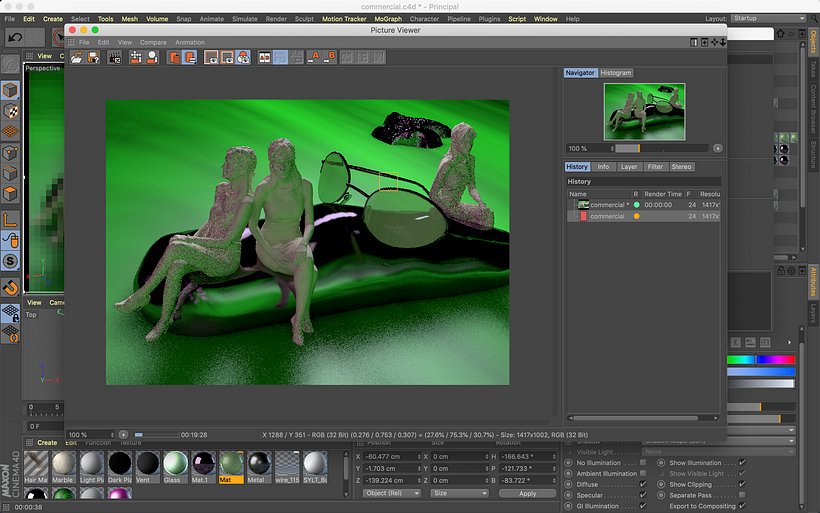
Task: Uncheck the Diffuse checkbox
Action: 643,484
